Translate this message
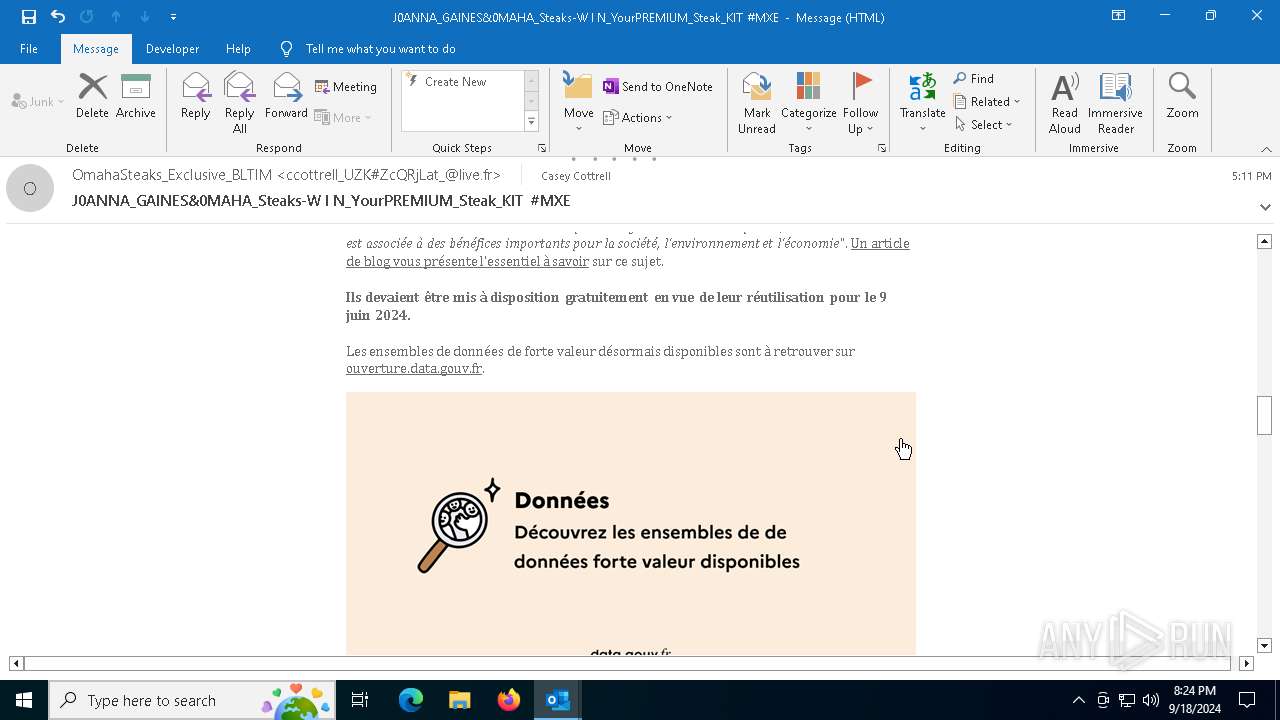Screen dimensions: 1280x720 (x=922, y=102)
